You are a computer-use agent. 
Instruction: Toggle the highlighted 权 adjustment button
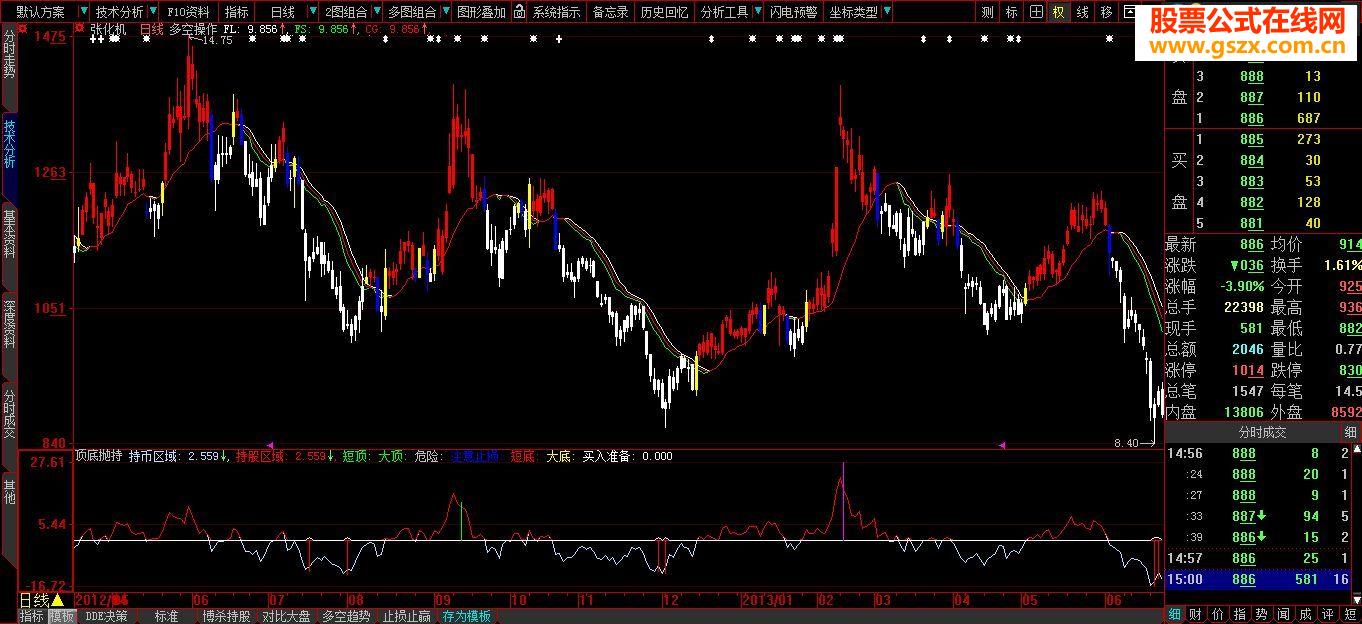point(1059,12)
